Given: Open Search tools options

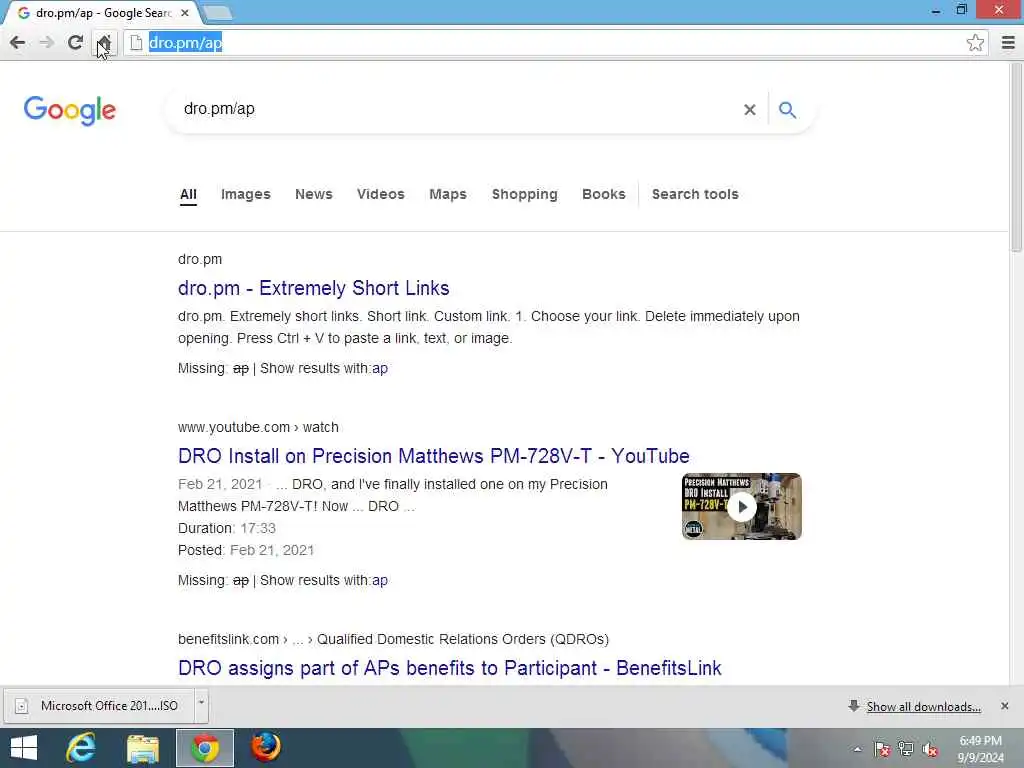Looking at the screenshot, I should point(695,195).
